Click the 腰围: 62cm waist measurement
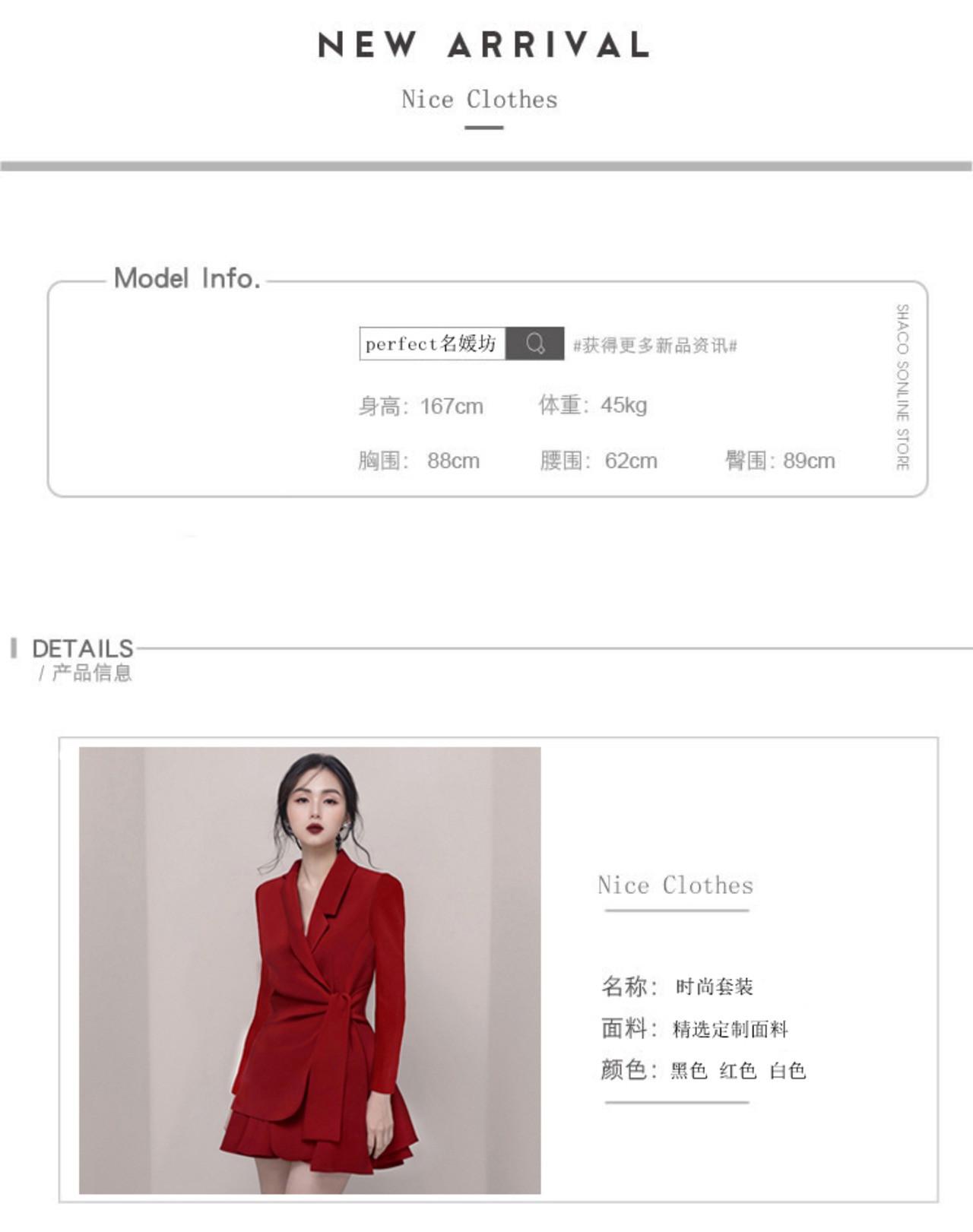This screenshot has height=1232, width=973. pyautogui.click(x=599, y=461)
